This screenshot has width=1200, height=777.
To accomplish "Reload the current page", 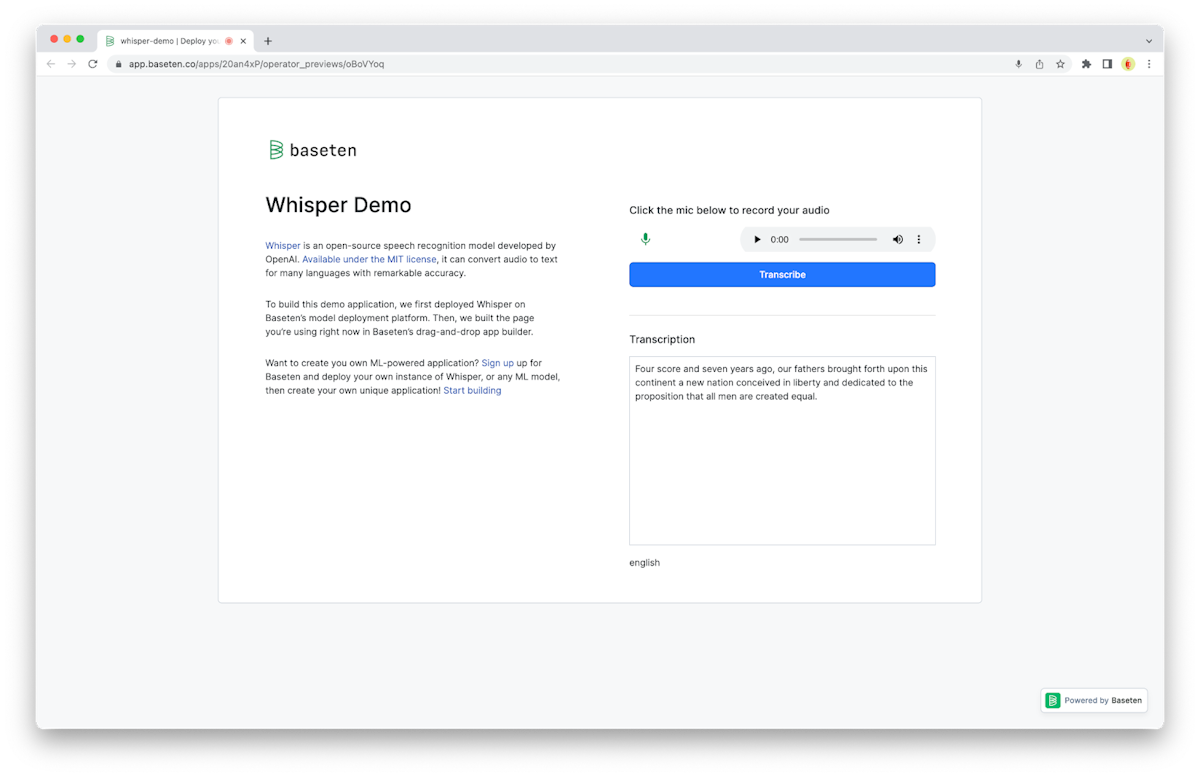I will coord(93,64).
